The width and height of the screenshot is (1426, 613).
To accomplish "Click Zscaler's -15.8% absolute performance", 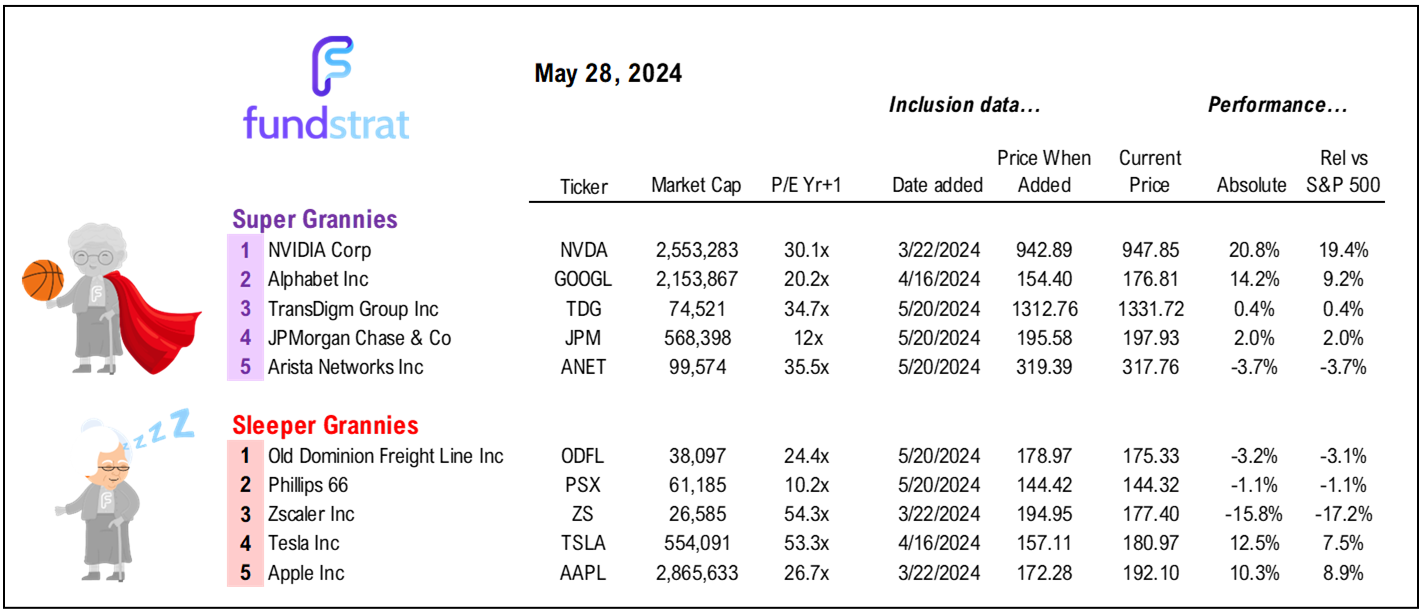I will coord(1254,515).
